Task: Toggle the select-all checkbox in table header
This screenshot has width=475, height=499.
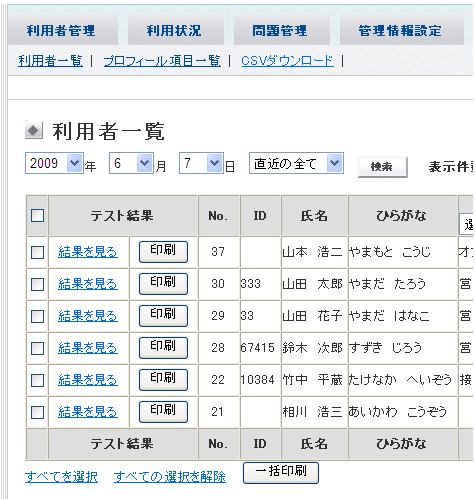Action: point(37,215)
